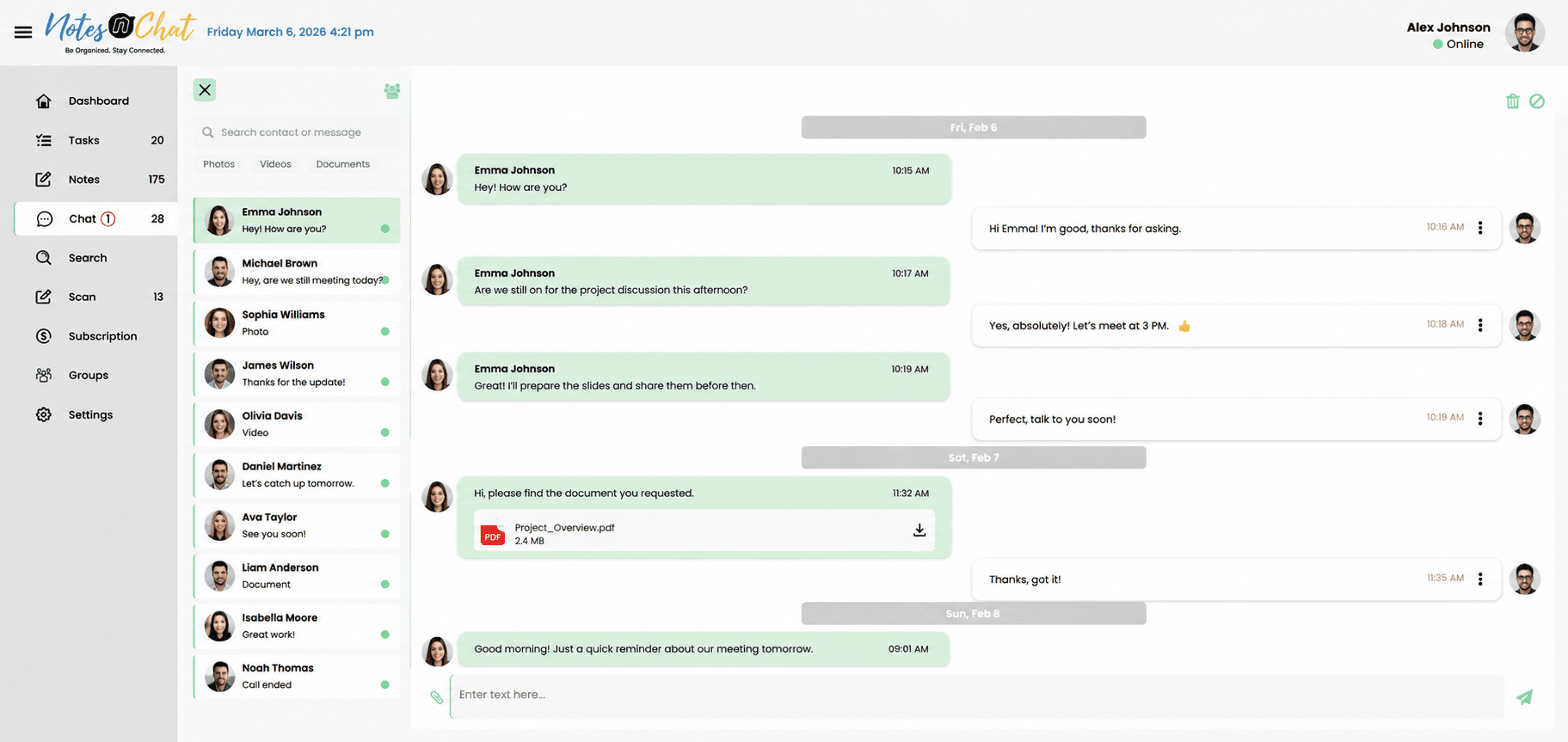Send the message with paper plane icon

coord(1524,697)
